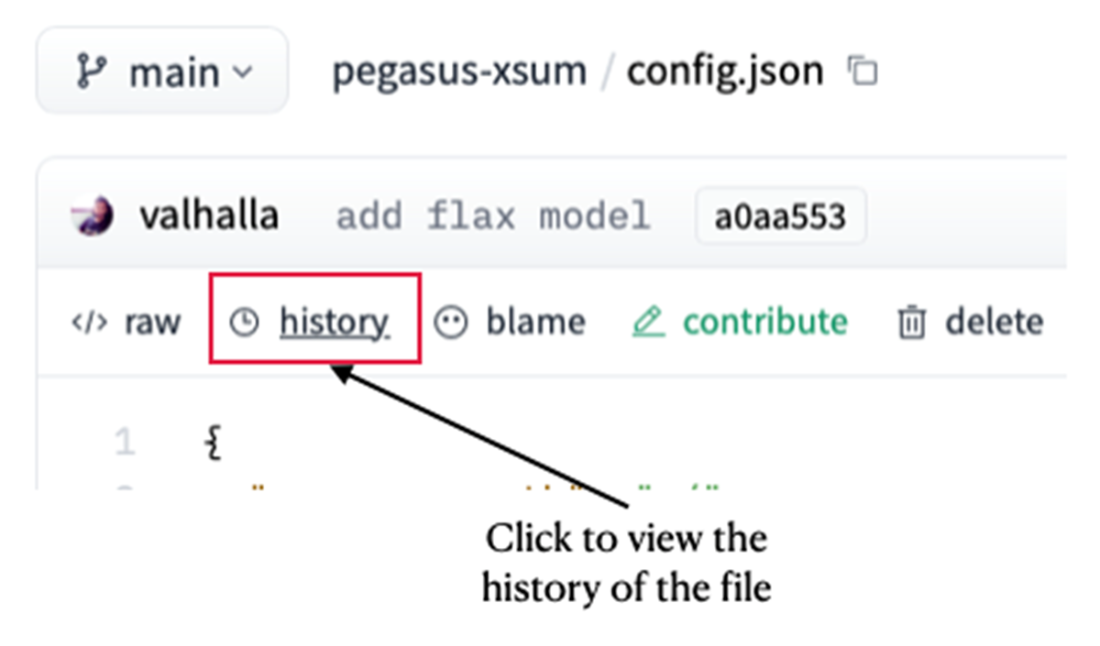Open the "add flax model" commit message

pyautogui.click(x=492, y=216)
